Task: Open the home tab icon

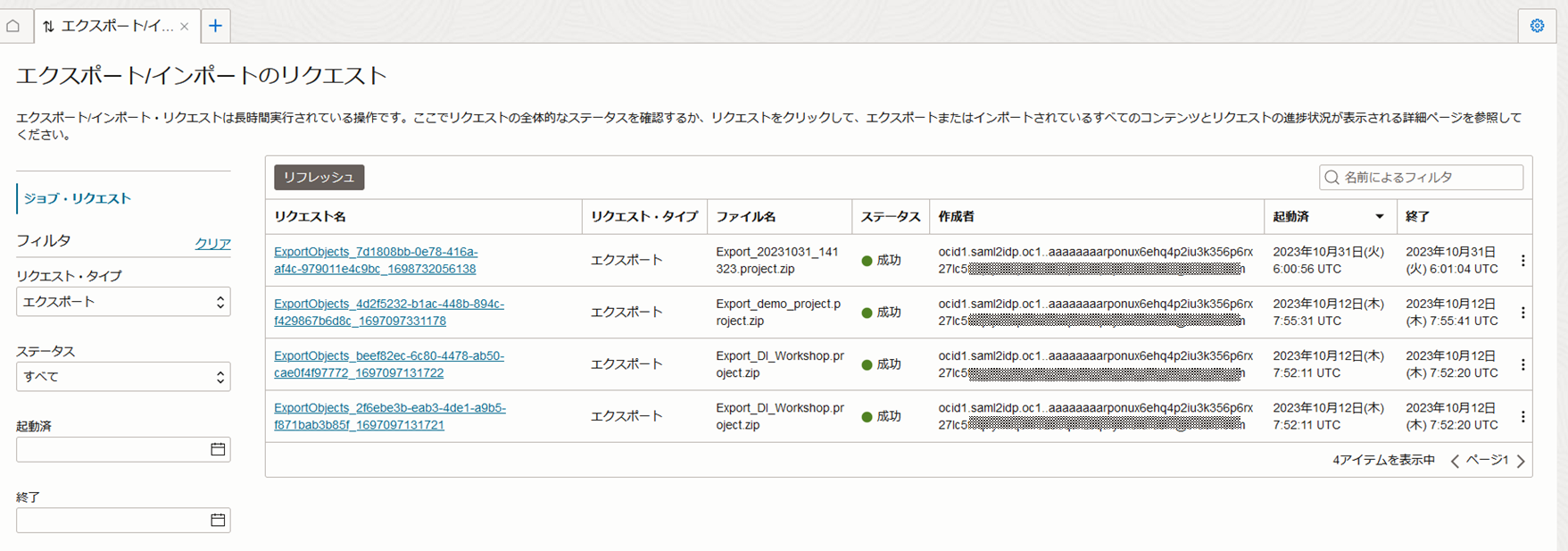Action: coord(13,26)
